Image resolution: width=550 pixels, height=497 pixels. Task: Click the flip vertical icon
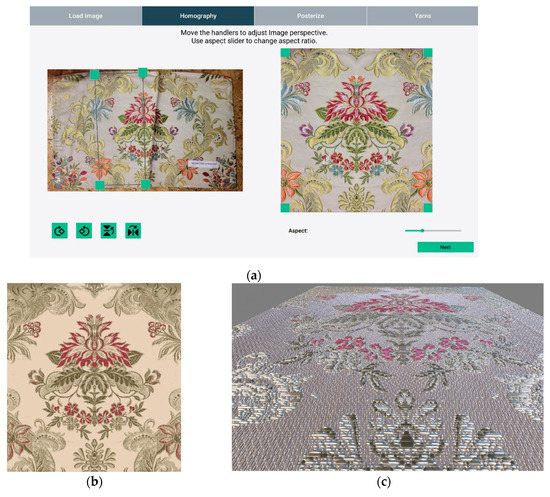tap(108, 231)
